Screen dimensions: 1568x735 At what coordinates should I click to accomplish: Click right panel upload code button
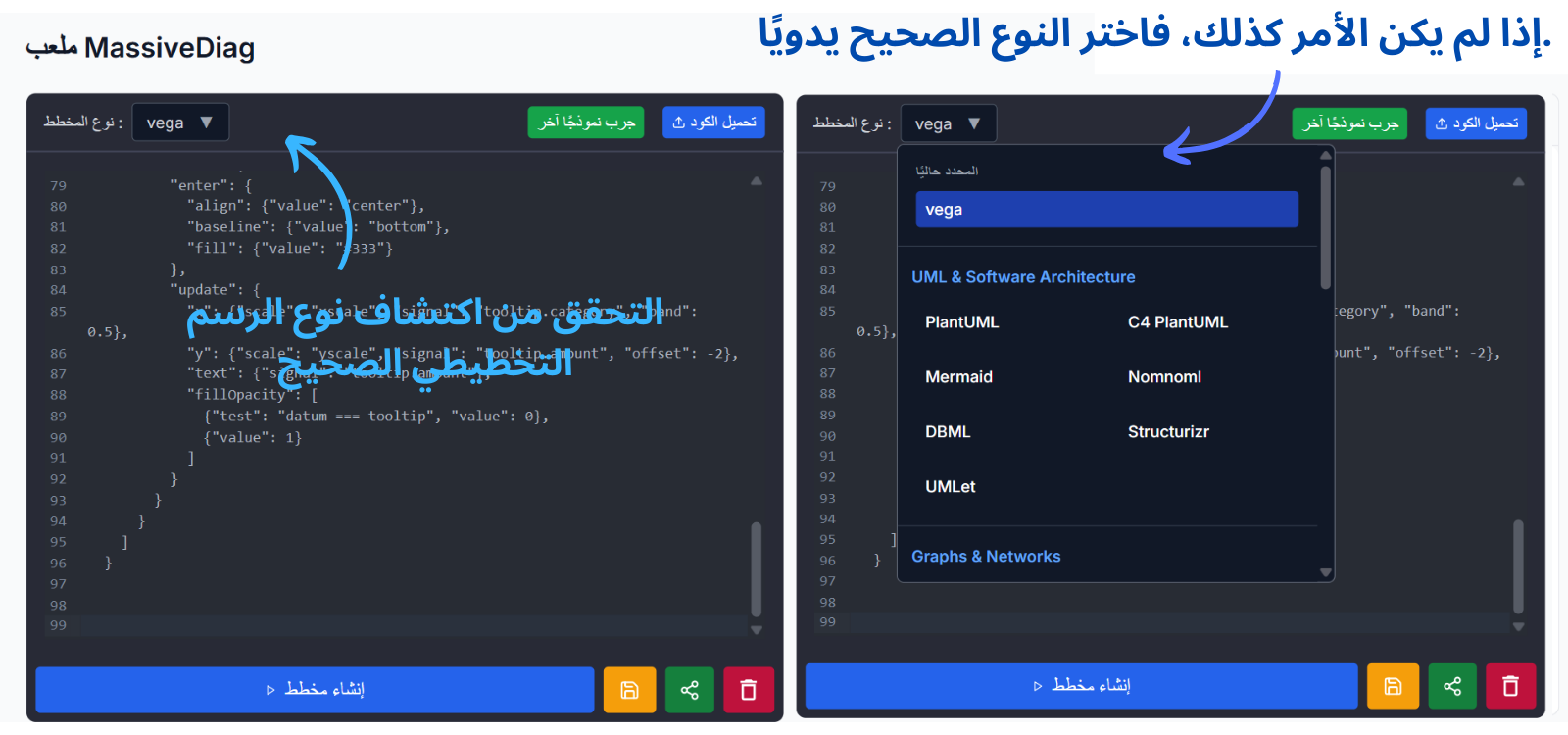click(1476, 123)
